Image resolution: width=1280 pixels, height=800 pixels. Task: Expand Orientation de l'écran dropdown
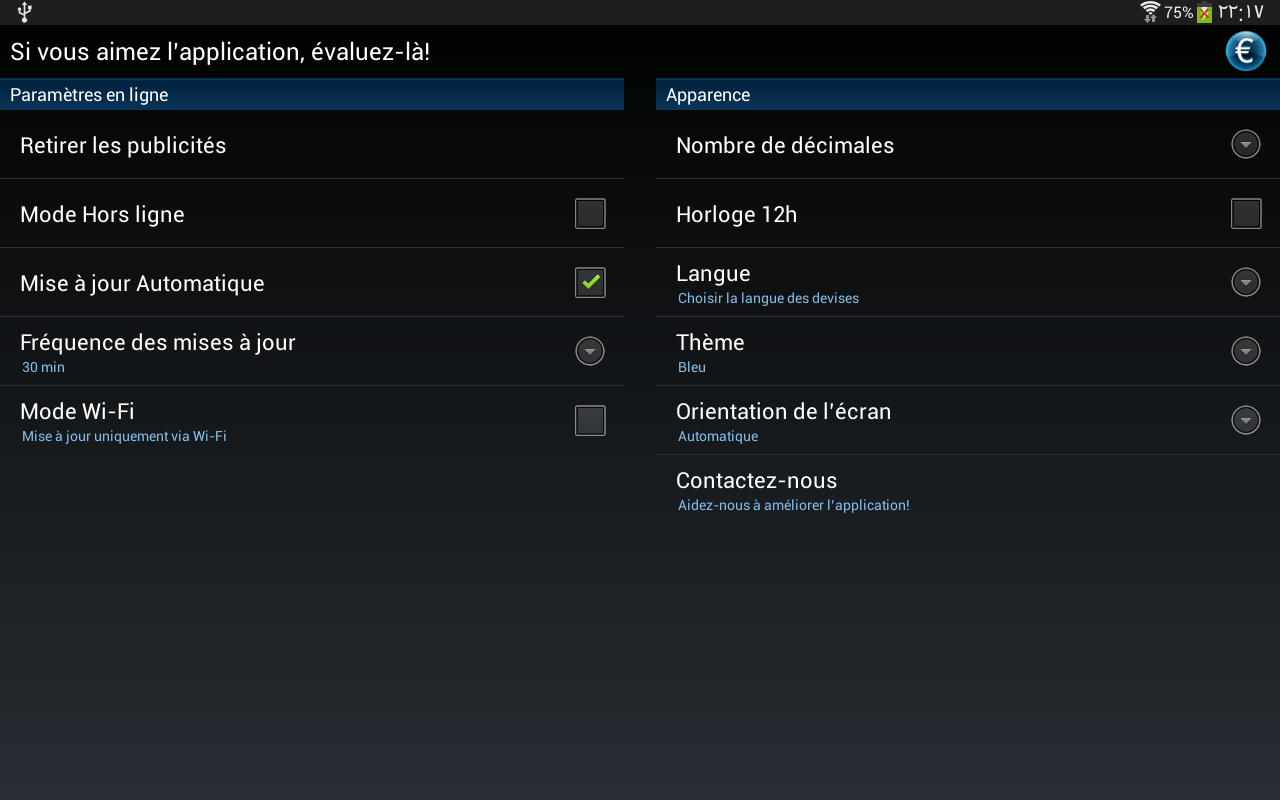pos(1246,421)
